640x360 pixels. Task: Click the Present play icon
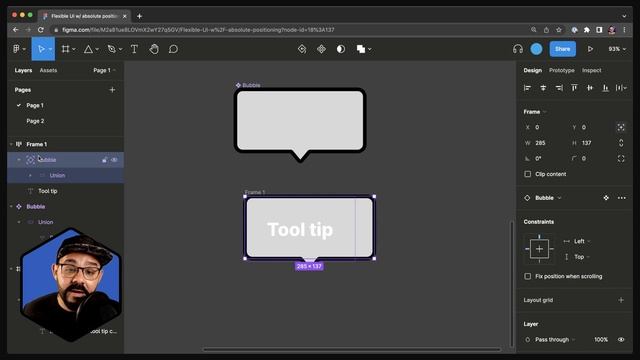(x=590, y=49)
